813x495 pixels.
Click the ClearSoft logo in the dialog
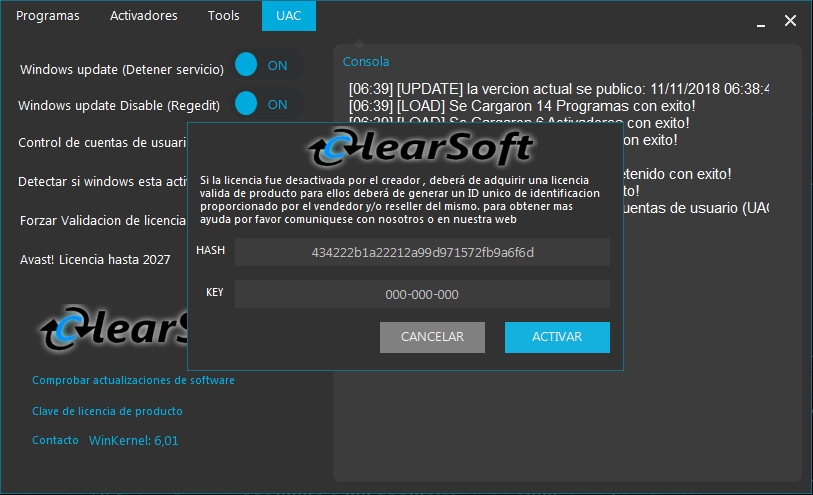[420, 148]
